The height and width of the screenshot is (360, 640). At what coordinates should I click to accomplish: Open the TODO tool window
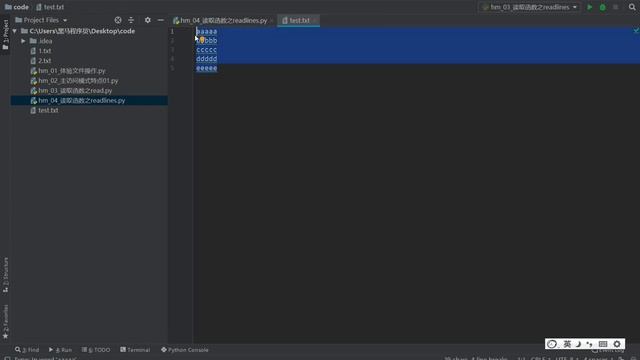point(96,350)
